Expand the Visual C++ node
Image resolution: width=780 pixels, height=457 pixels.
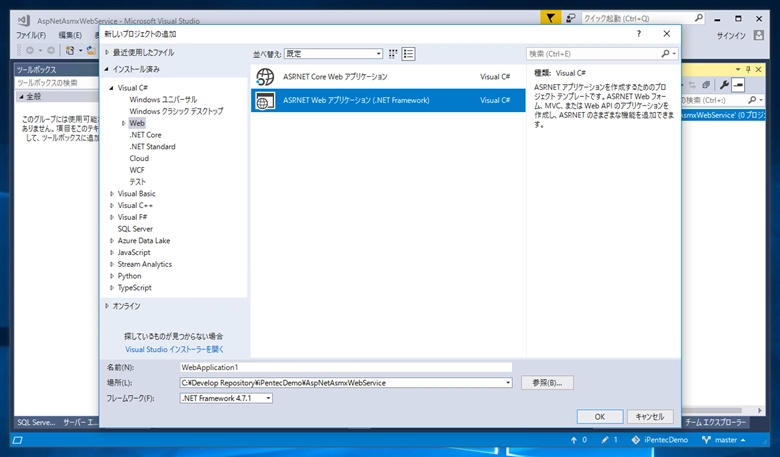coord(111,205)
